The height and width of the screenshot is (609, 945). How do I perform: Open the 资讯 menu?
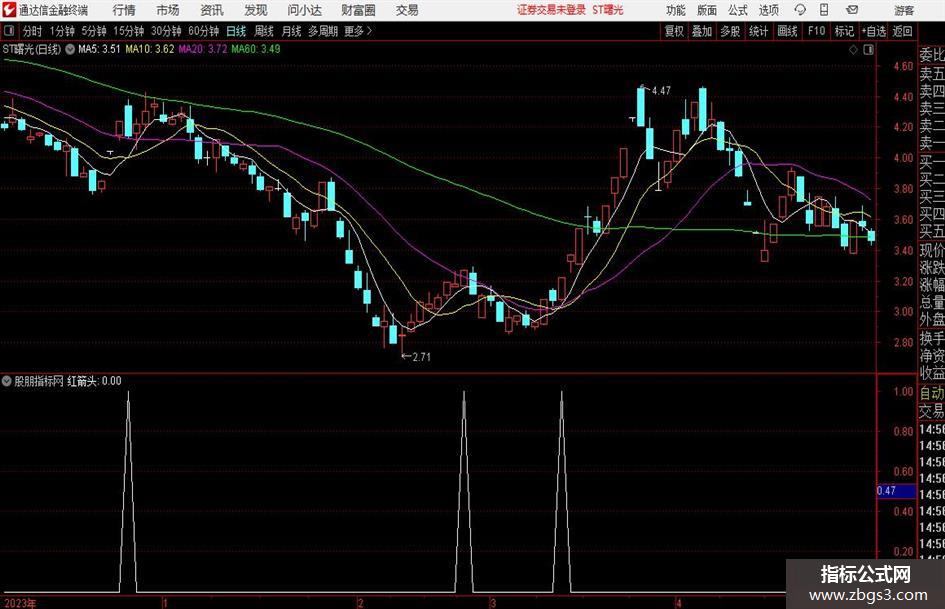pyautogui.click(x=212, y=10)
